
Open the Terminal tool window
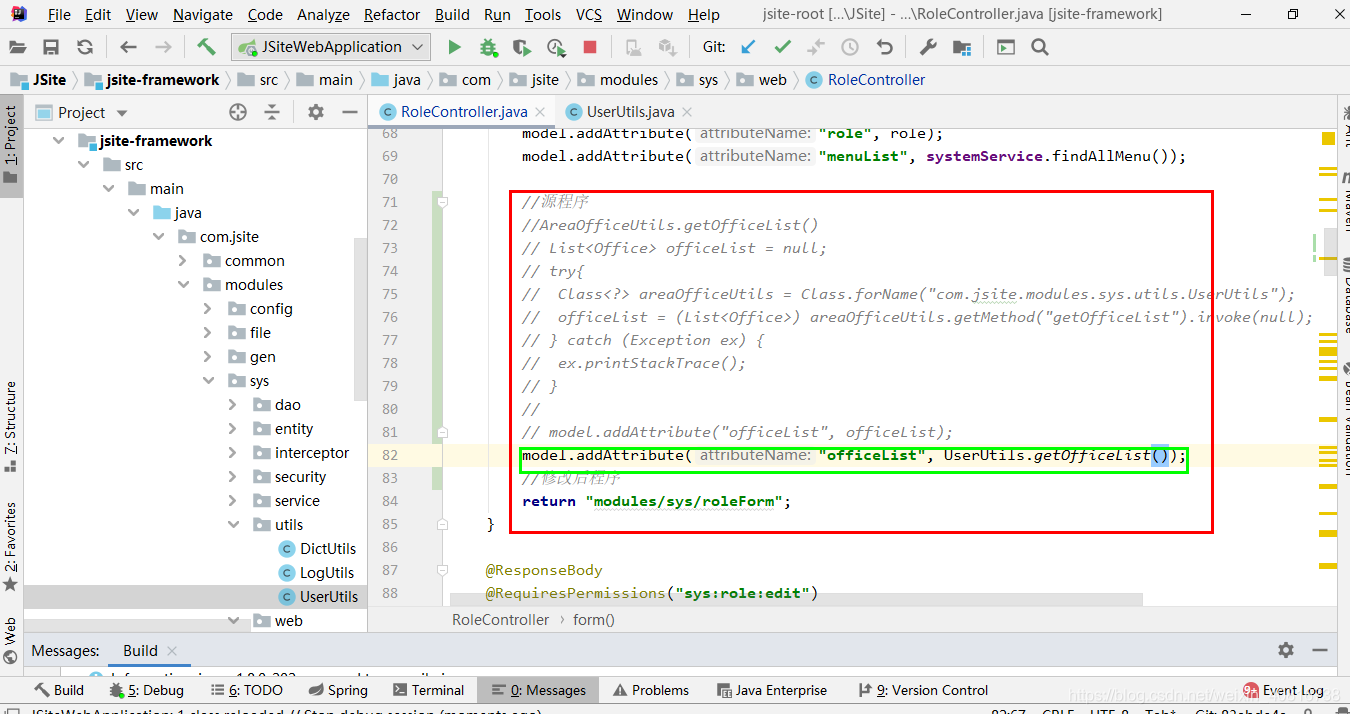(x=429, y=690)
